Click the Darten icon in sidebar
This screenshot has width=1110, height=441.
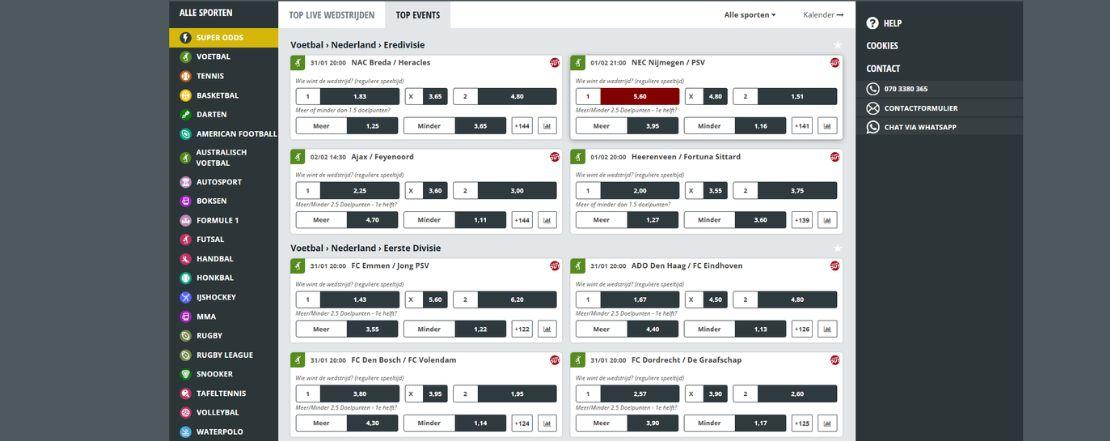[185, 115]
